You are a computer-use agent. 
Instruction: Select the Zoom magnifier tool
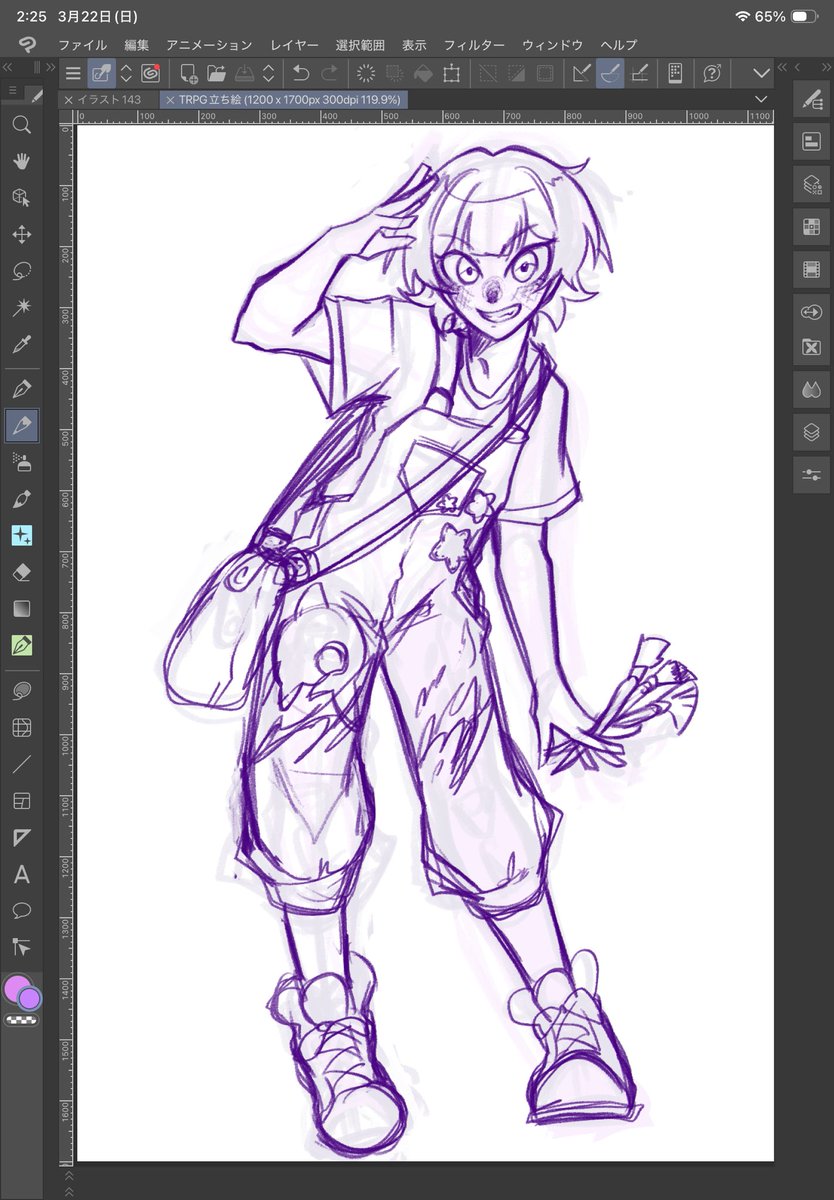[21, 125]
